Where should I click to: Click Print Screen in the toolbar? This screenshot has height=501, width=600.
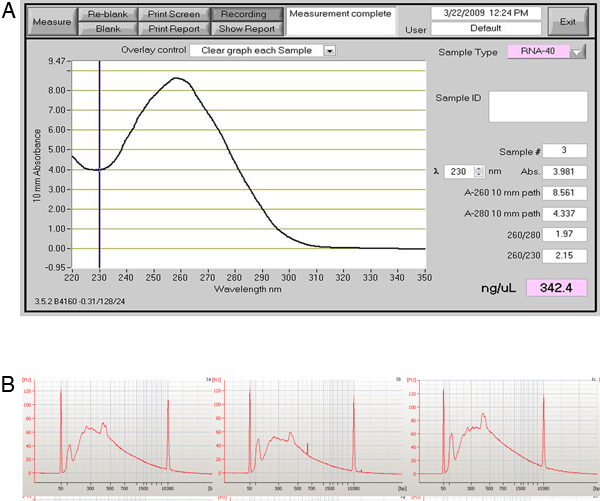176,15
